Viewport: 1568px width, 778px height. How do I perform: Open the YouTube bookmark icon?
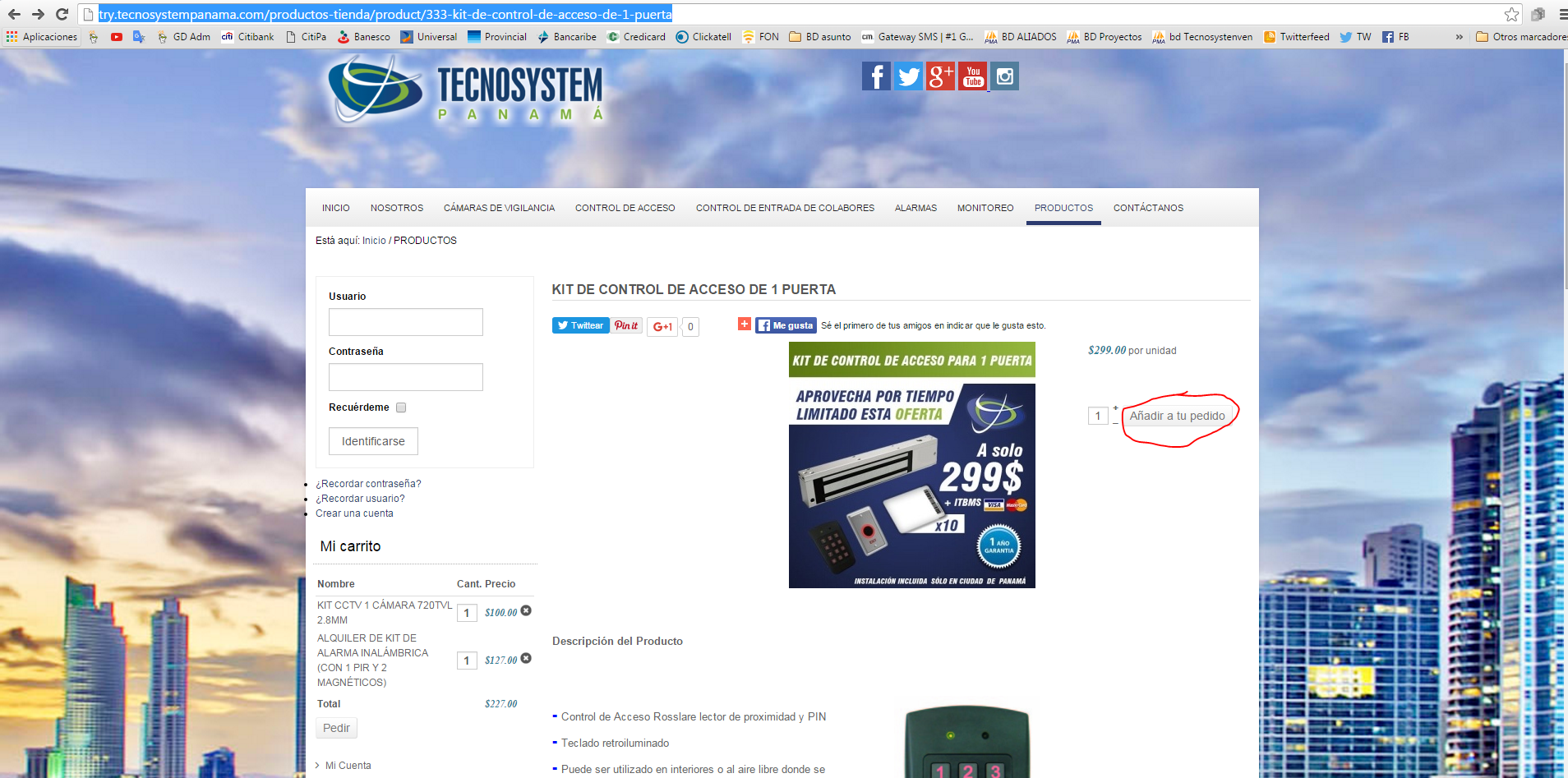(117, 37)
